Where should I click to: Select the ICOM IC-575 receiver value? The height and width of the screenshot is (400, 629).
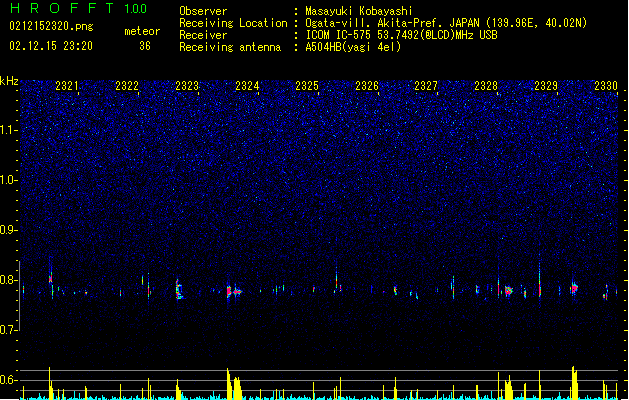(x=401, y=35)
